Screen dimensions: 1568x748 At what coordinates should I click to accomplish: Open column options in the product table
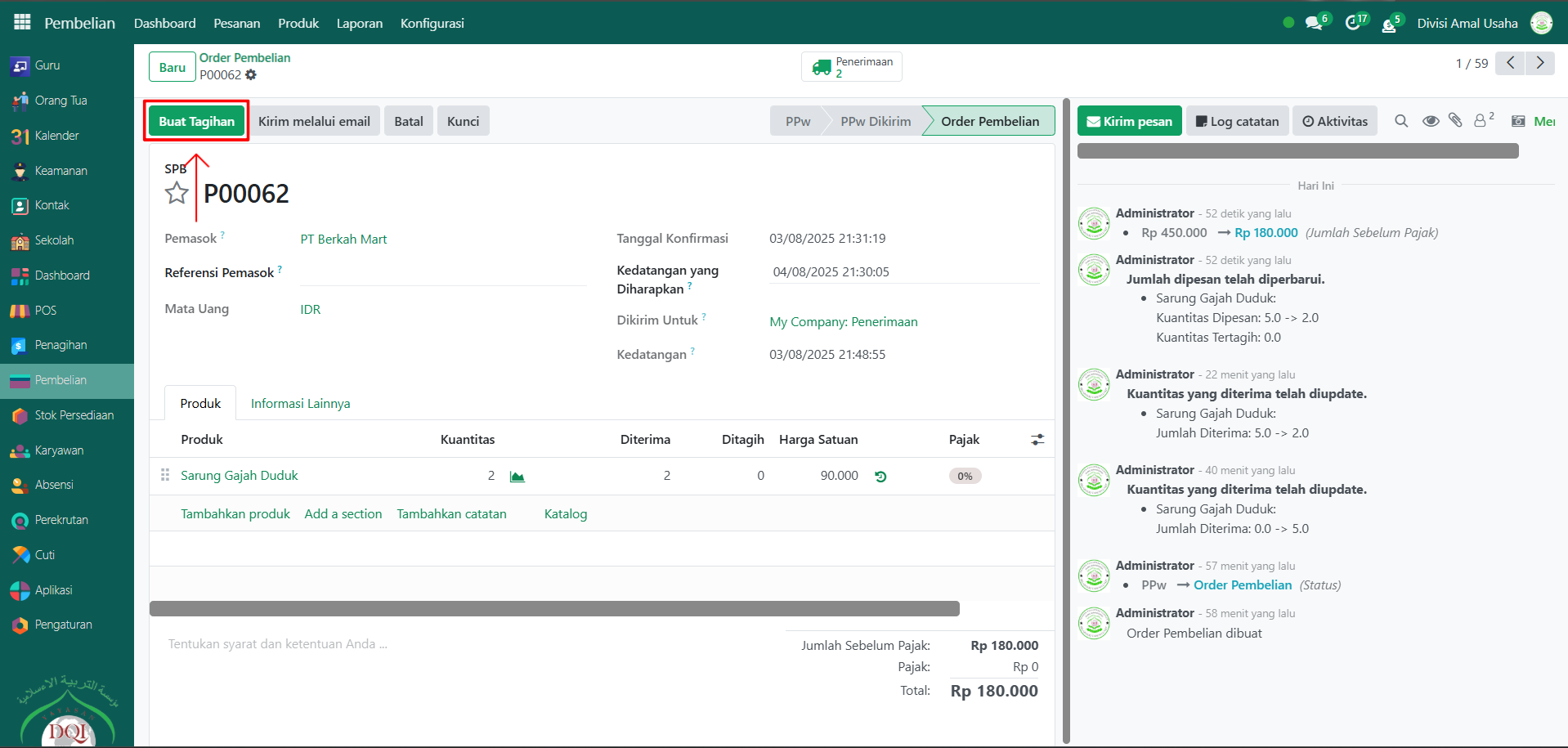coord(1037,440)
